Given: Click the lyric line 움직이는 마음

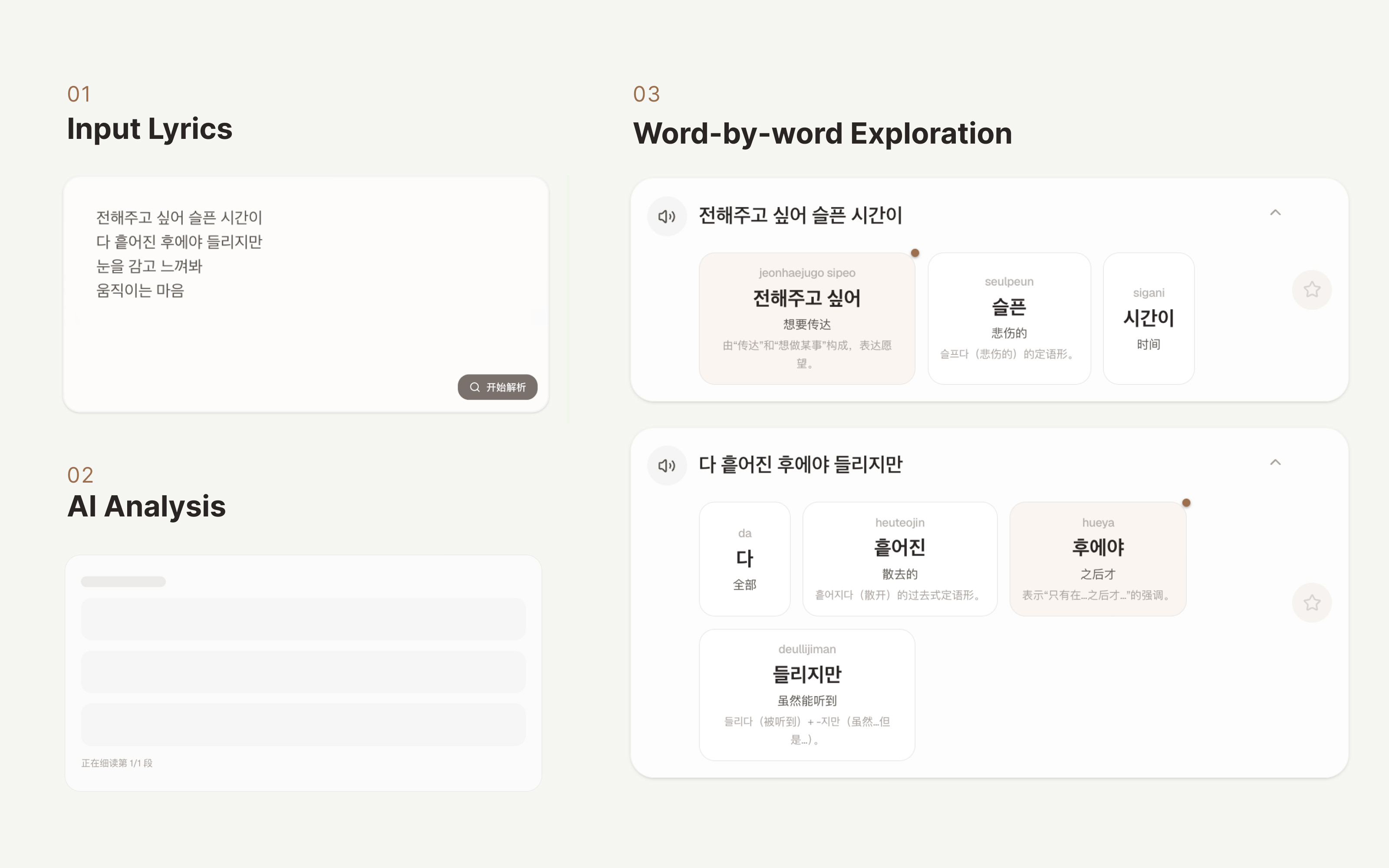Looking at the screenshot, I should coord(140,290).
